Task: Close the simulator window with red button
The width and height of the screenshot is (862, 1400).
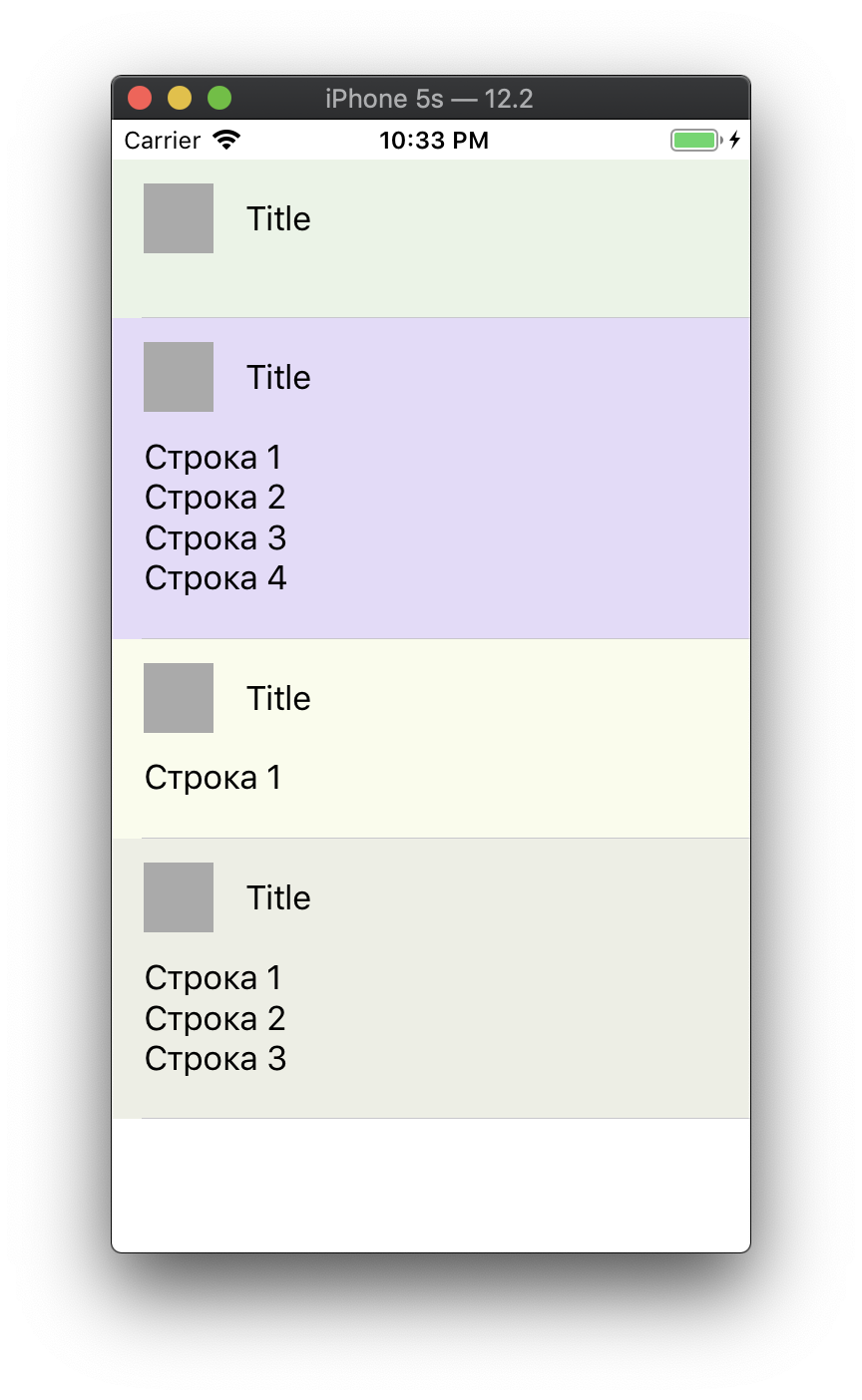Action: pyautogui.click(x=140, y=98)
